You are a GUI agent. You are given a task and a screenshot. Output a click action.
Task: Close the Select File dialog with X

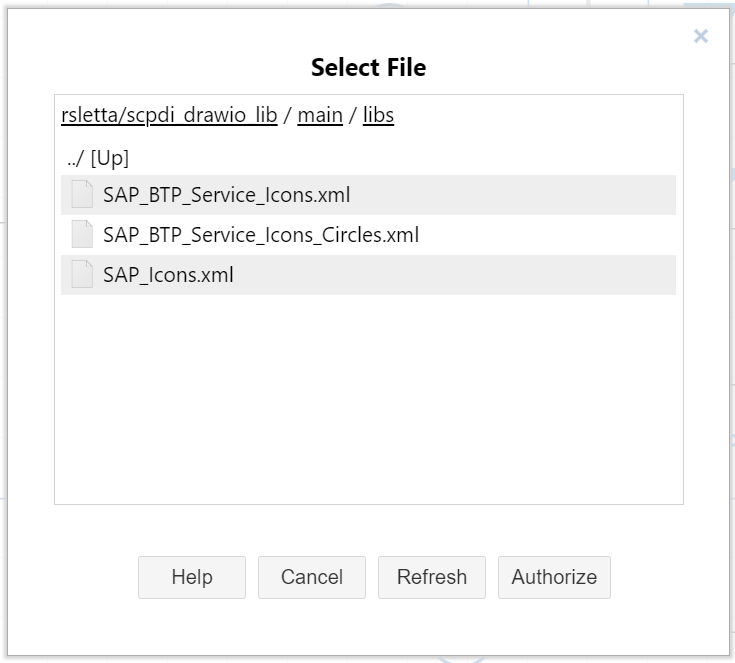point(701,37)
